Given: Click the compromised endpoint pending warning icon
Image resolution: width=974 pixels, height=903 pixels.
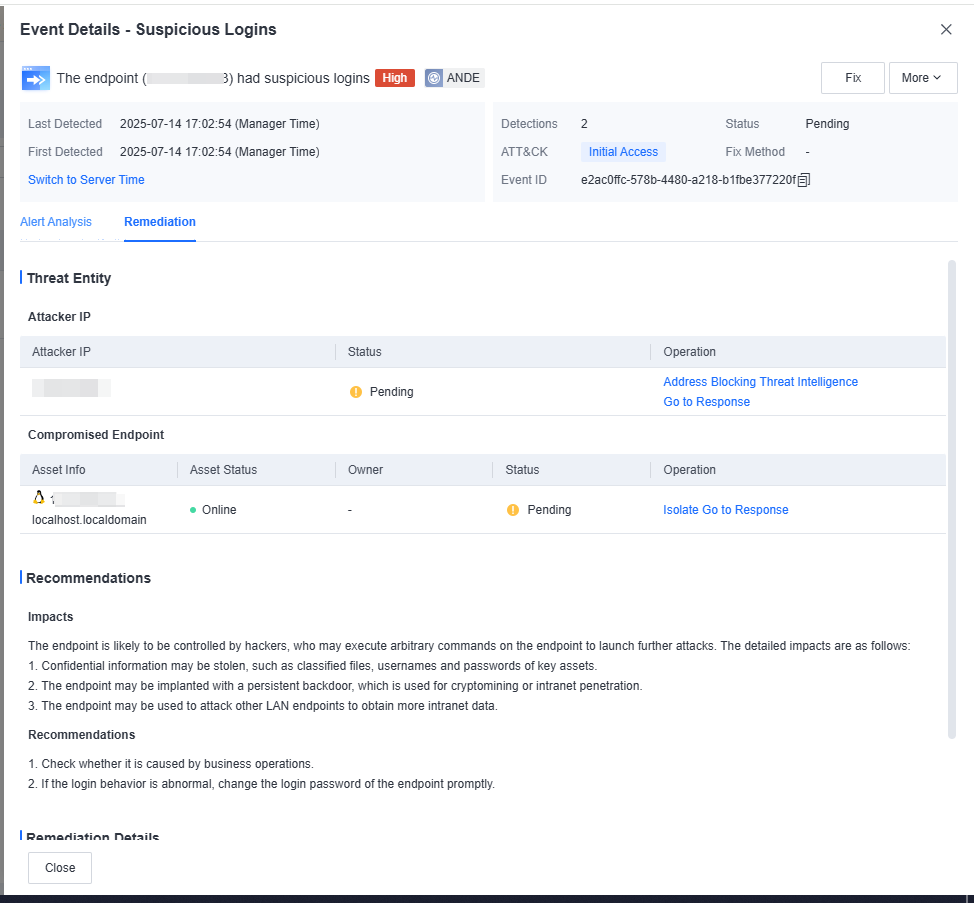Looking at the screenshot, I should (512, 510).
